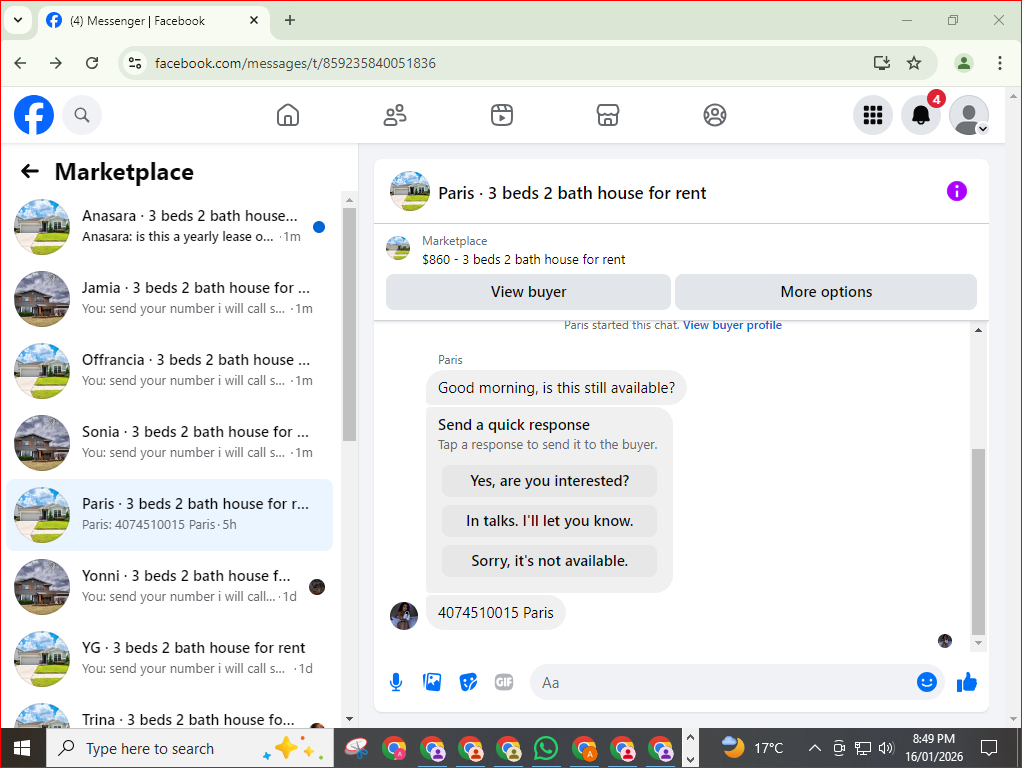Open Sonia conversation in list
Image resolution: width=1022 pixels, height=768 pixels.
tap(169, 443)
